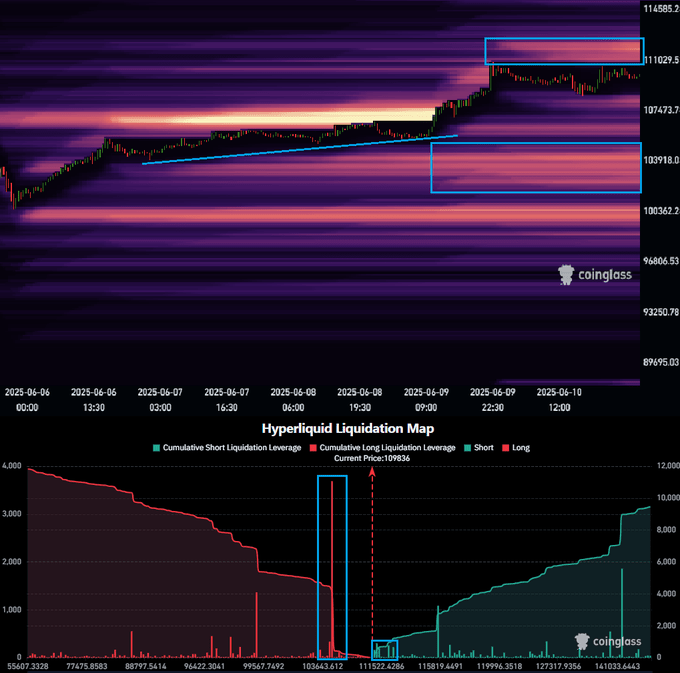The image size is (680, 673).
Task: Click the 12,000 right axis tick
Action: pyautogui.click(x=668, y=466)
